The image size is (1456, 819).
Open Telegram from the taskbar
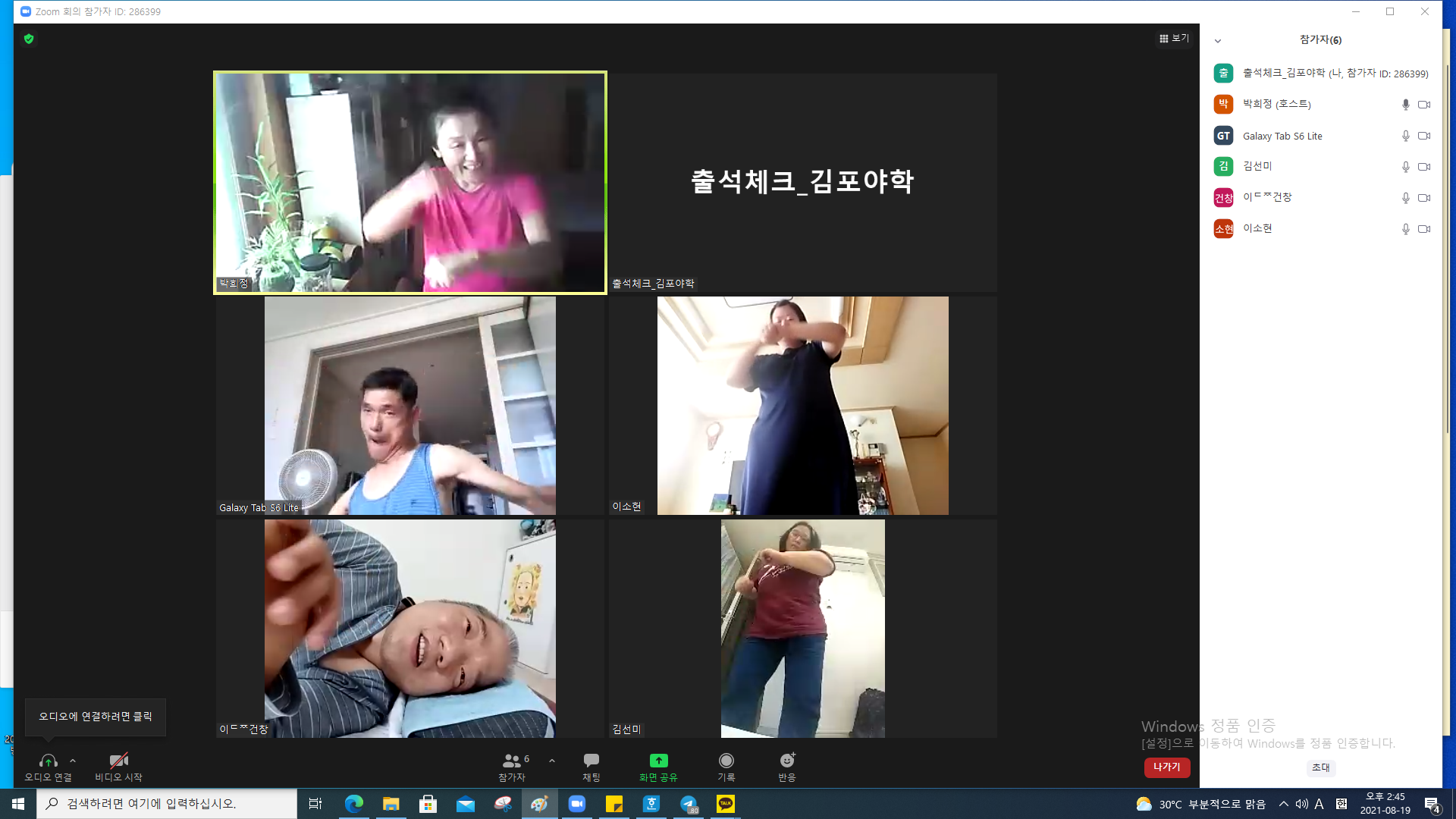click(689, 804)
